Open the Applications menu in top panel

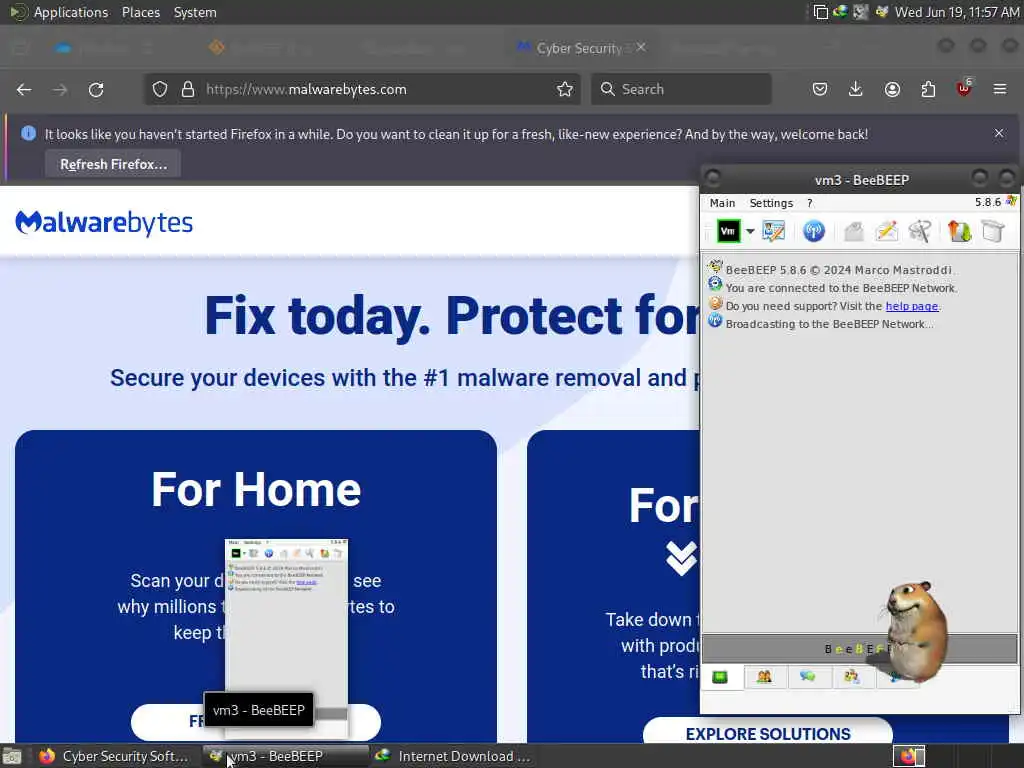71,12
